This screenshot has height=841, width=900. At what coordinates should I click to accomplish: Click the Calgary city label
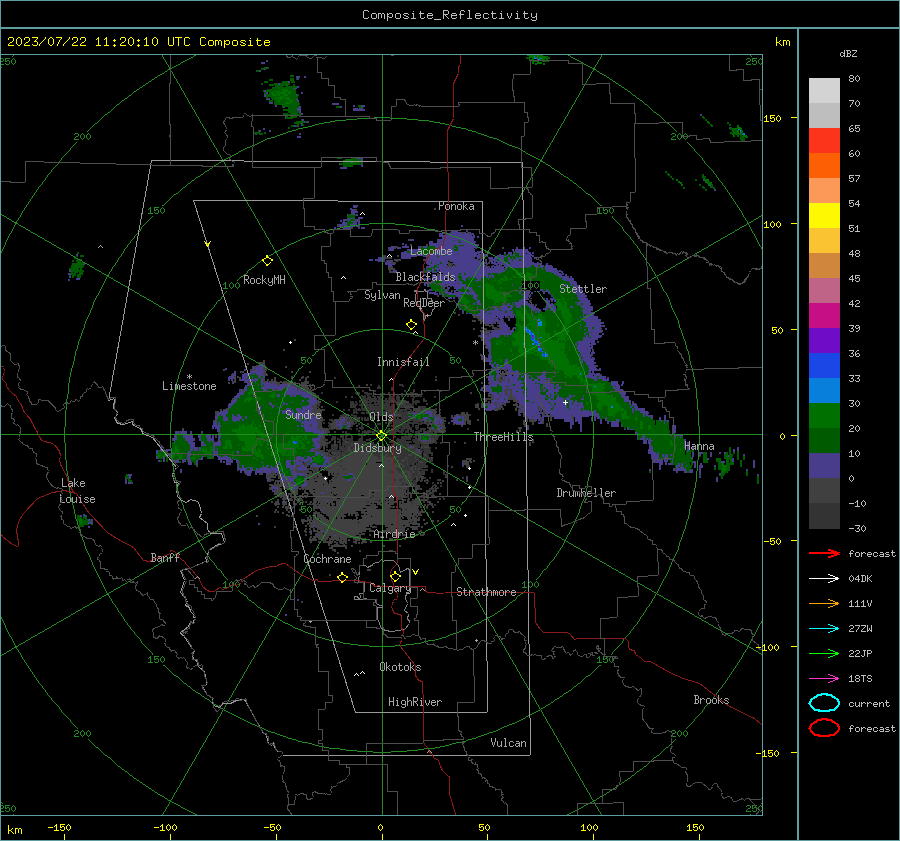pos(390,588)
